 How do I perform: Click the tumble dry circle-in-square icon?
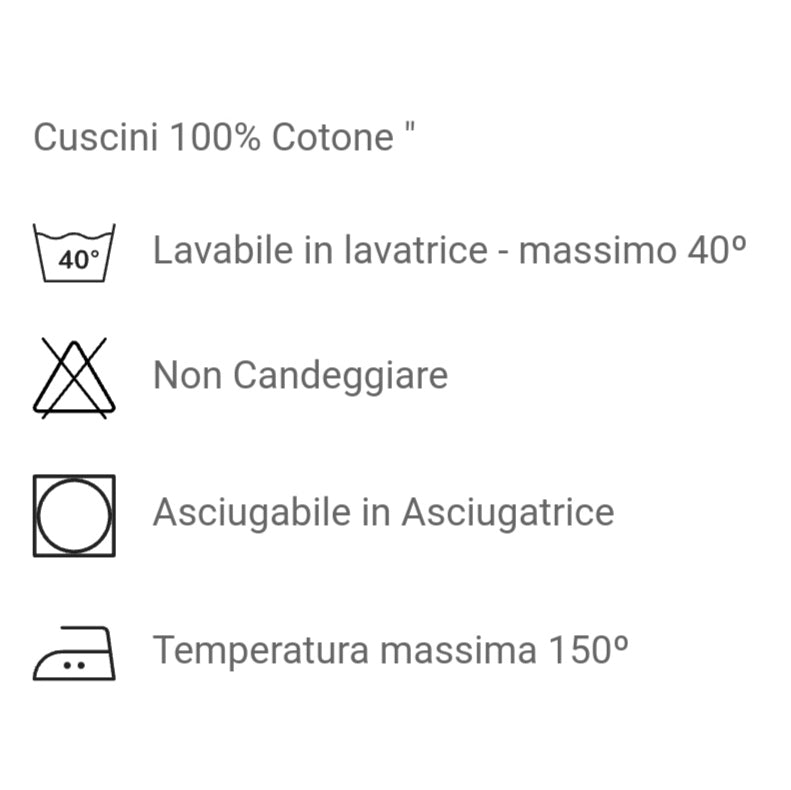pos(74,515)
